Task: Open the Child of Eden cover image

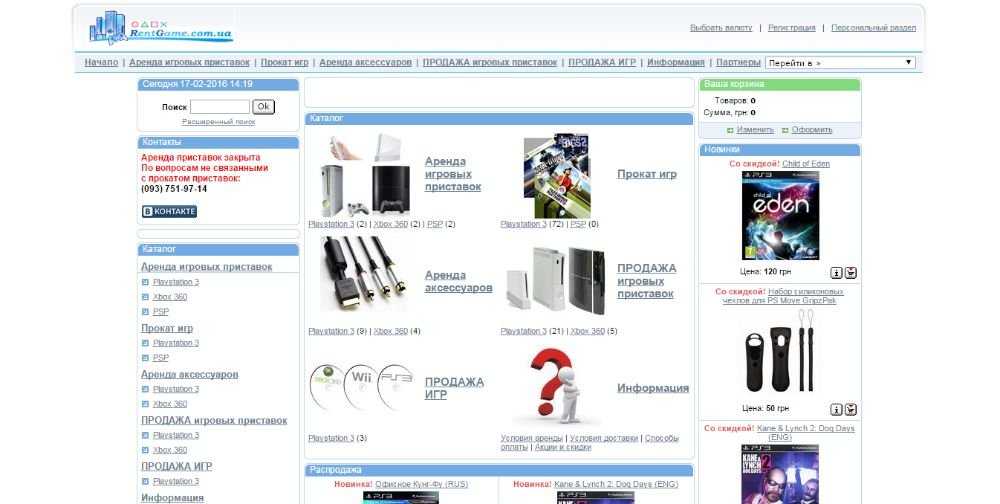Action: [780, 215]
